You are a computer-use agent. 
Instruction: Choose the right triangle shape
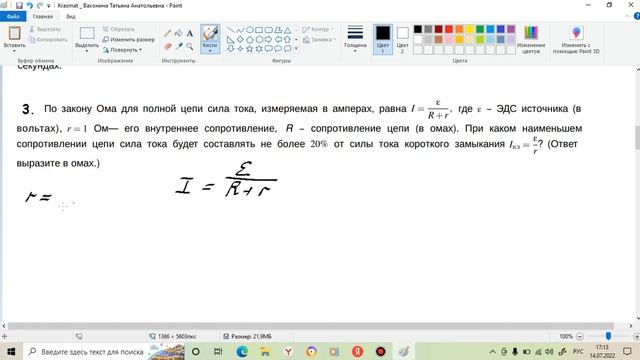231,40
